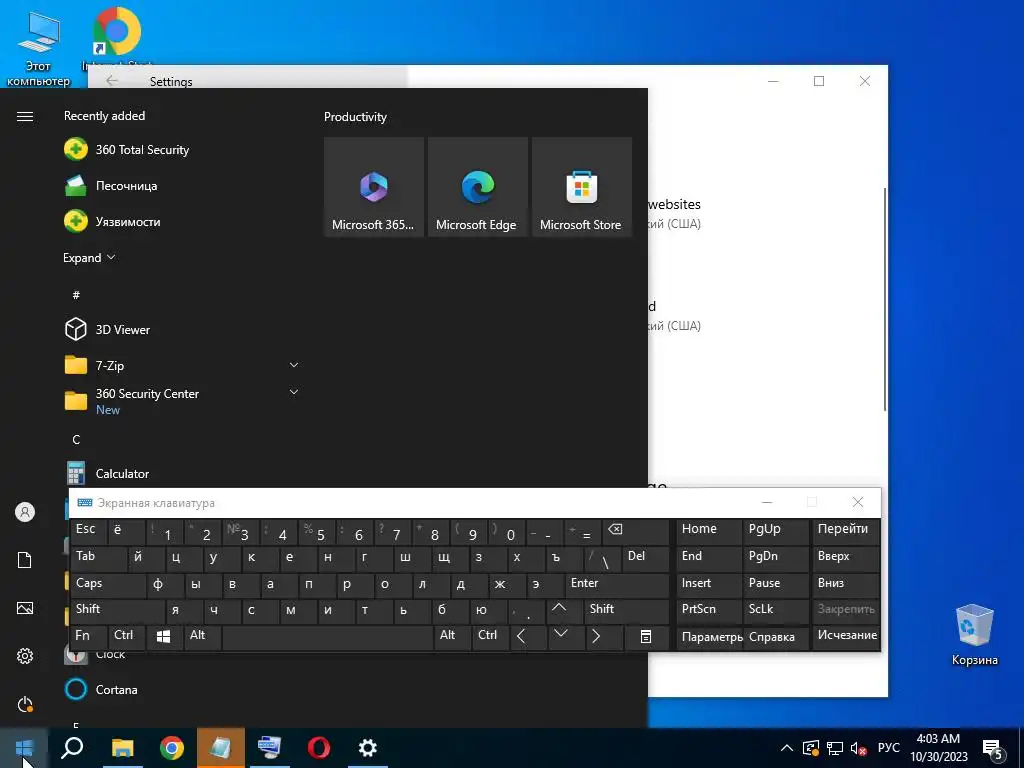1024x768 pixels.
Task: Toggle ScLk key on on-screen keyboard
Action: coord(775,611)
